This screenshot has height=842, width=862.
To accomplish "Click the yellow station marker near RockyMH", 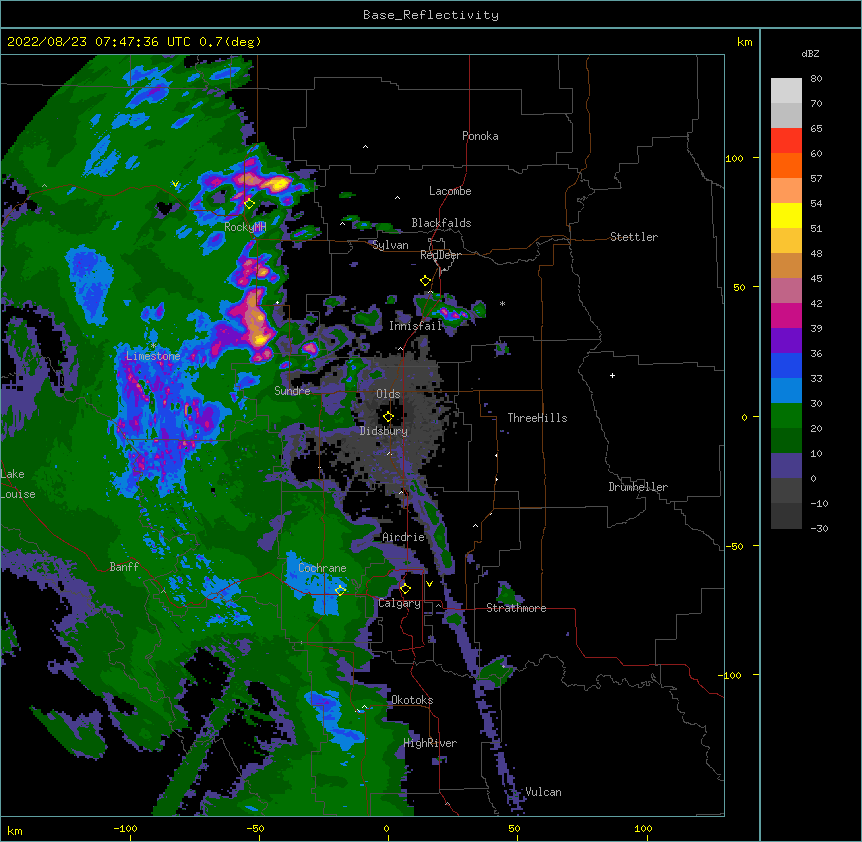I will click(249, 204).
